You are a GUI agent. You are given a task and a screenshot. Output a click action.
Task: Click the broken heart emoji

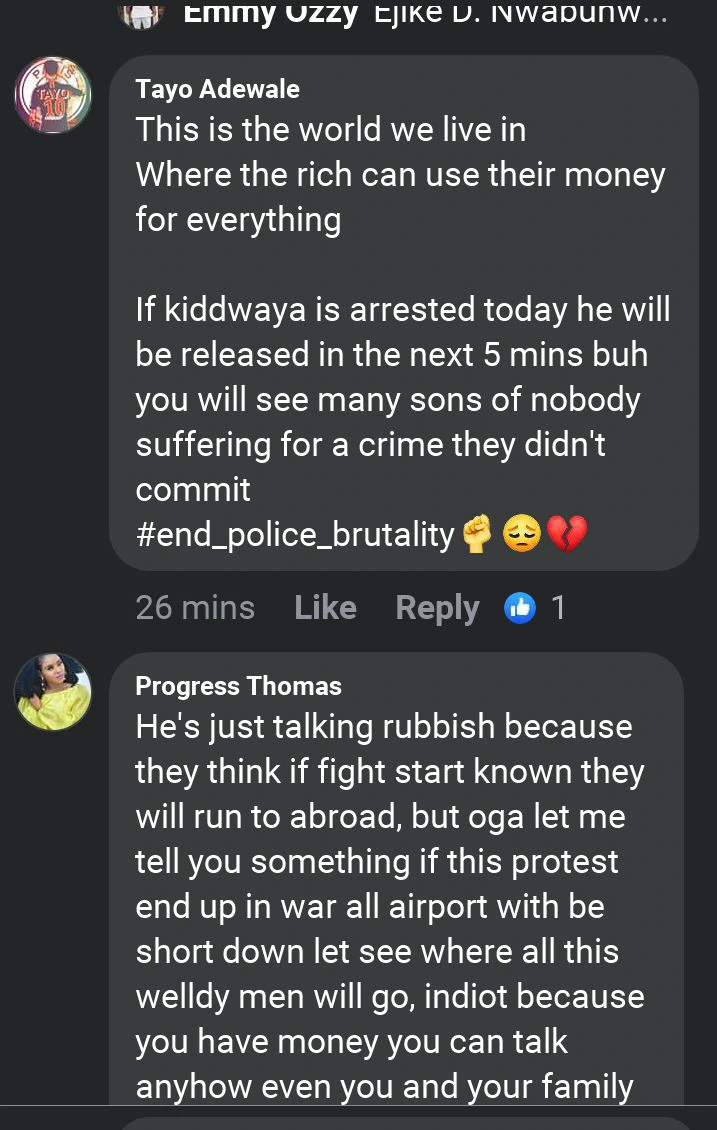point(566,536)
